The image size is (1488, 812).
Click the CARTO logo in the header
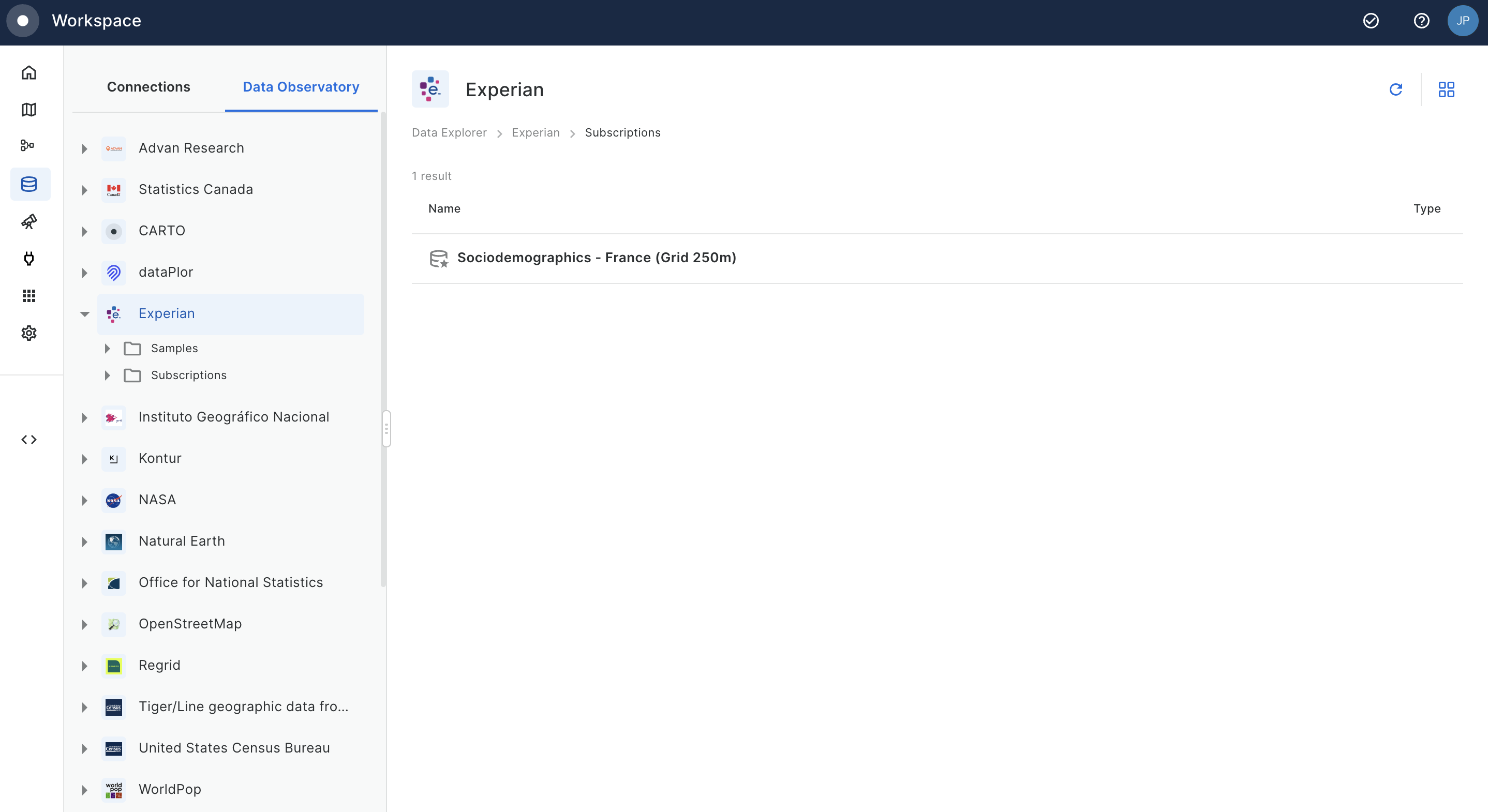tap(23, 21)
